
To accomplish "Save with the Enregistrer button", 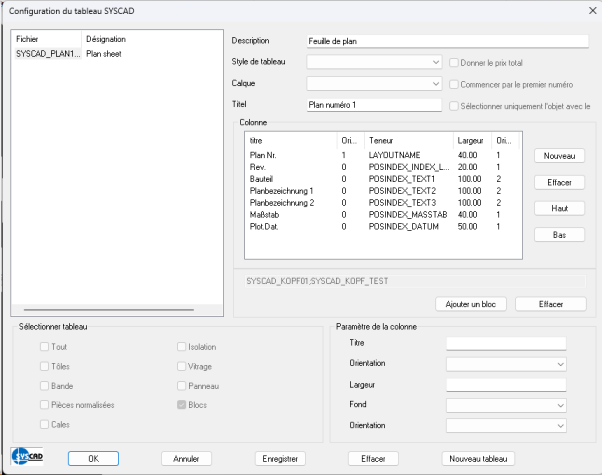I will (280, 458).
